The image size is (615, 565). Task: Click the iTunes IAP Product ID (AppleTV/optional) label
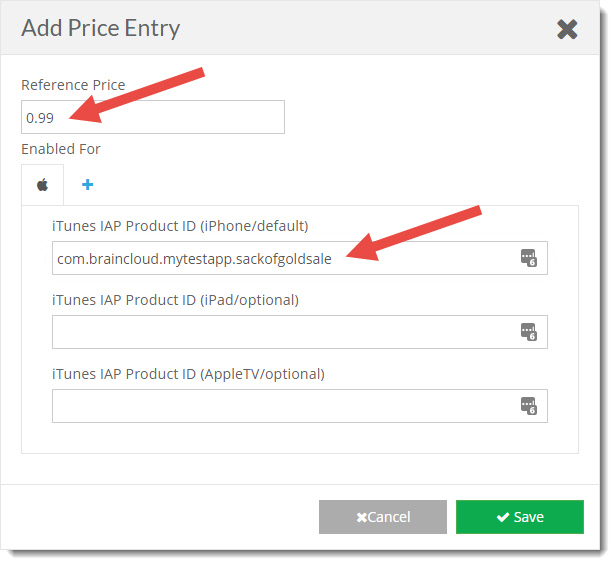click(188, 374)
